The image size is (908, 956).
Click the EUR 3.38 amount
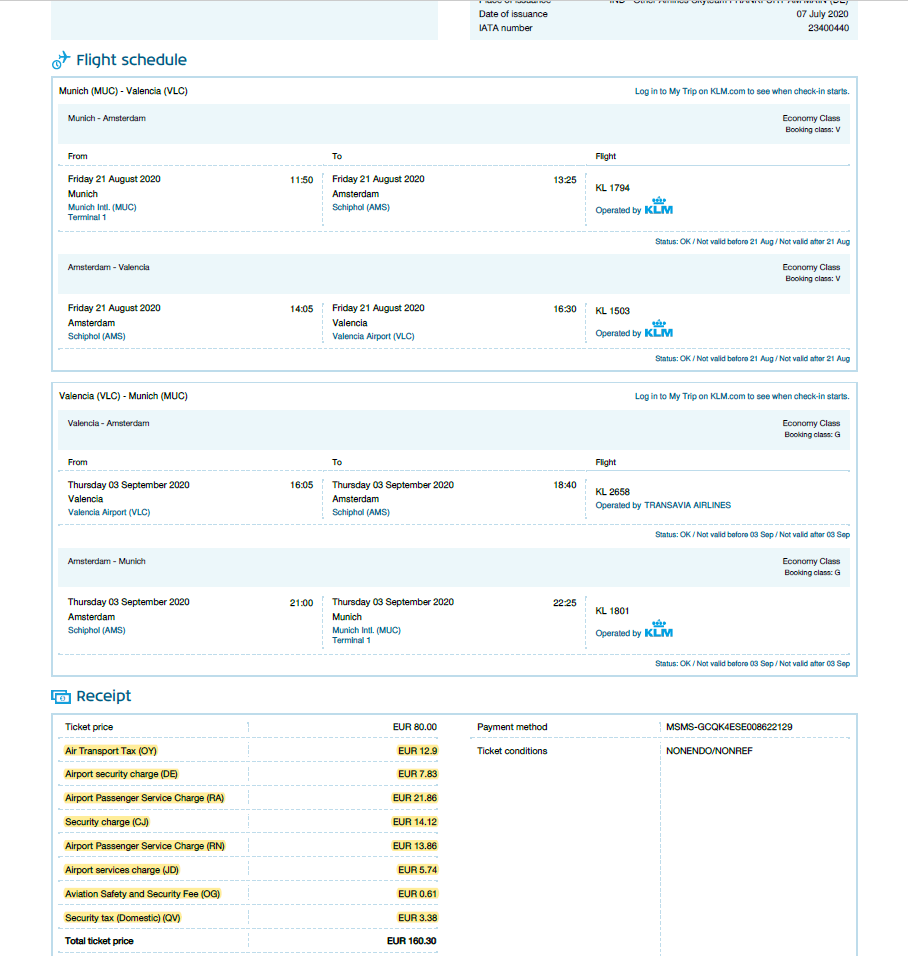[x=417, y=918]
